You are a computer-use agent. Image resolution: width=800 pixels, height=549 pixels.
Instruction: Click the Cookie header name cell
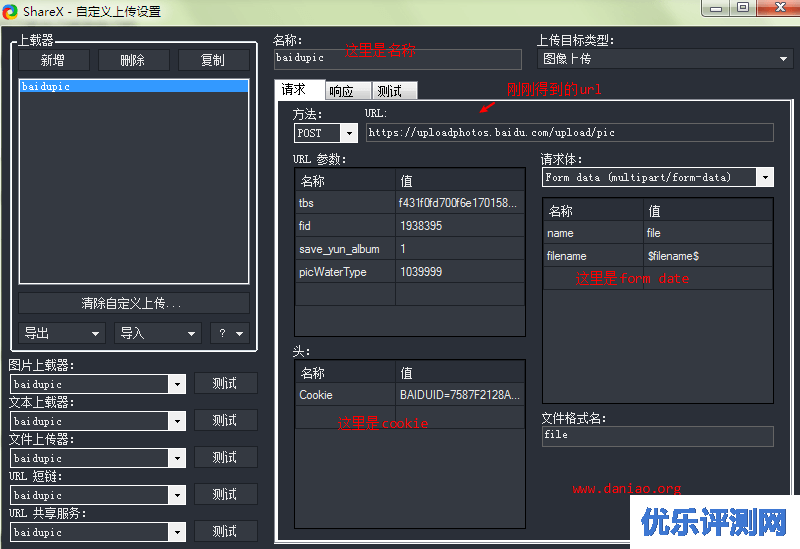point(345,395)
